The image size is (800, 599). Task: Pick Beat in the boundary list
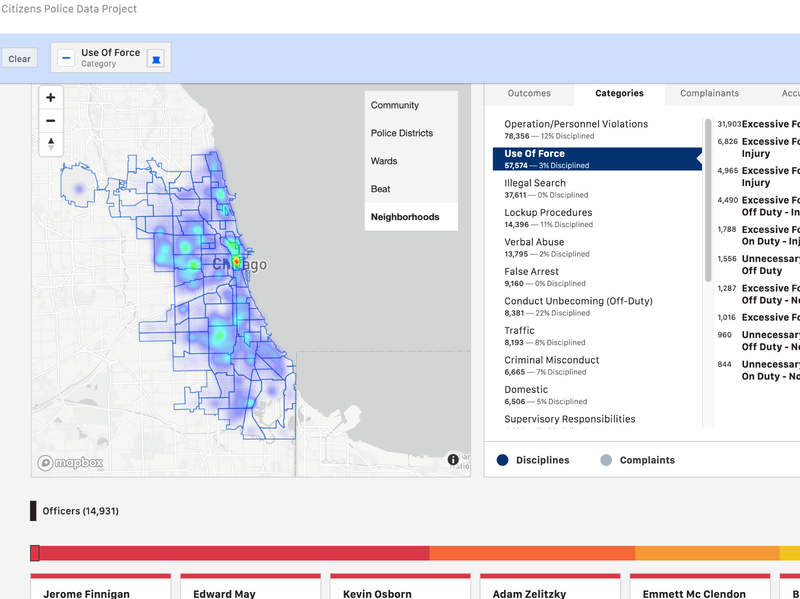381,189
